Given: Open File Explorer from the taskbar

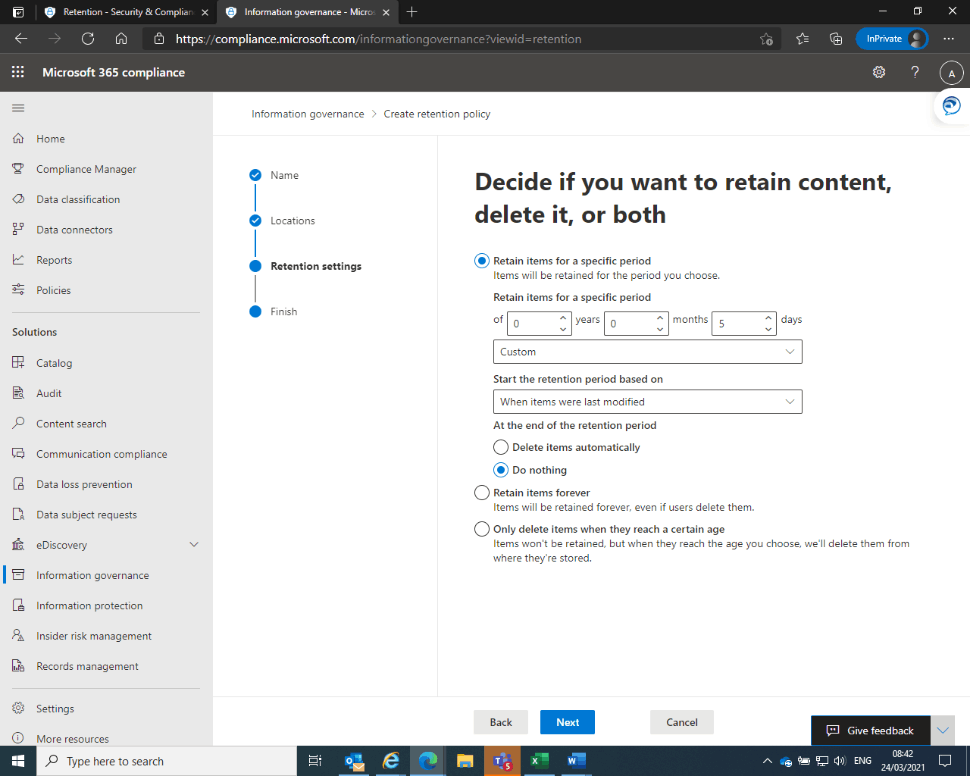Looking at the screenshot, I should coord(465,761).
